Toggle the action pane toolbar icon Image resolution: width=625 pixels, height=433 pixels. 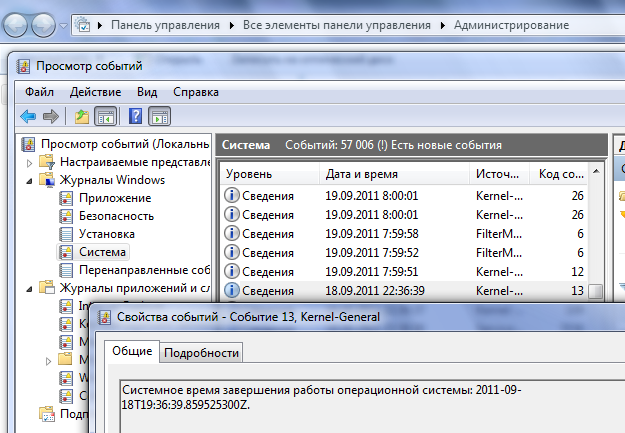pos(160,116)
